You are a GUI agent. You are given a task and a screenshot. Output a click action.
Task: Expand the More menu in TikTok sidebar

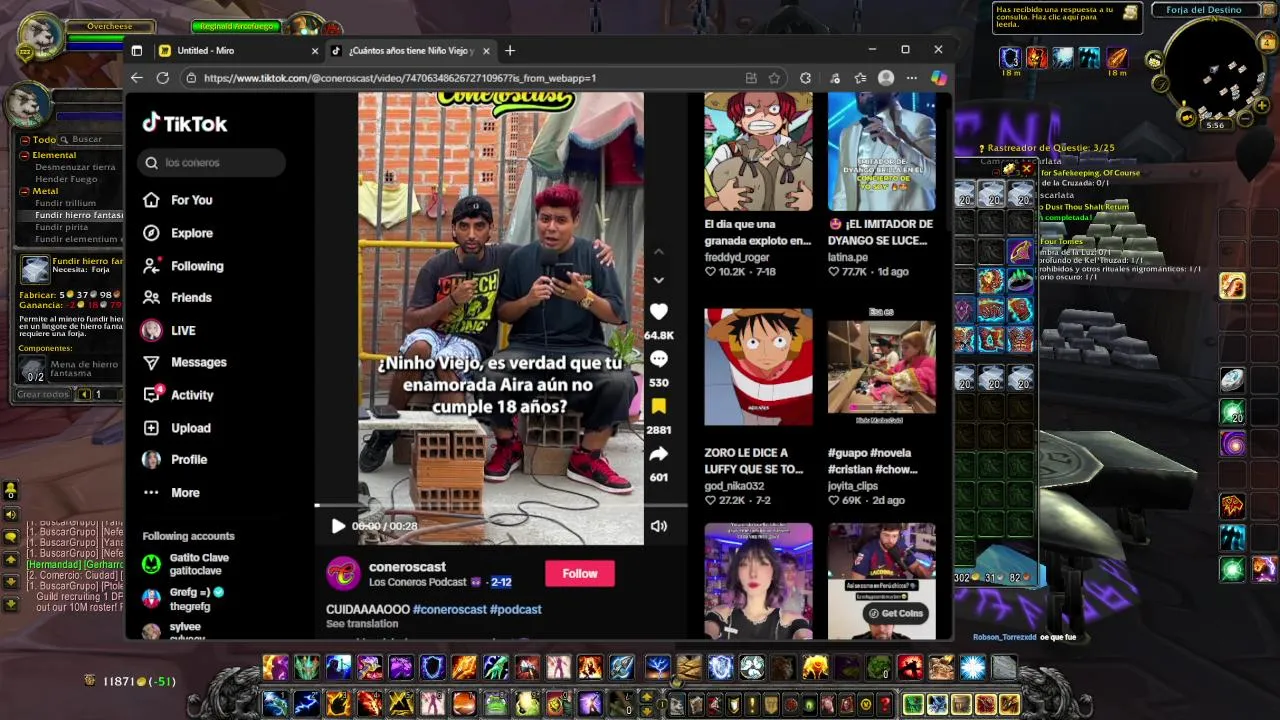click(x=171, y=492)
